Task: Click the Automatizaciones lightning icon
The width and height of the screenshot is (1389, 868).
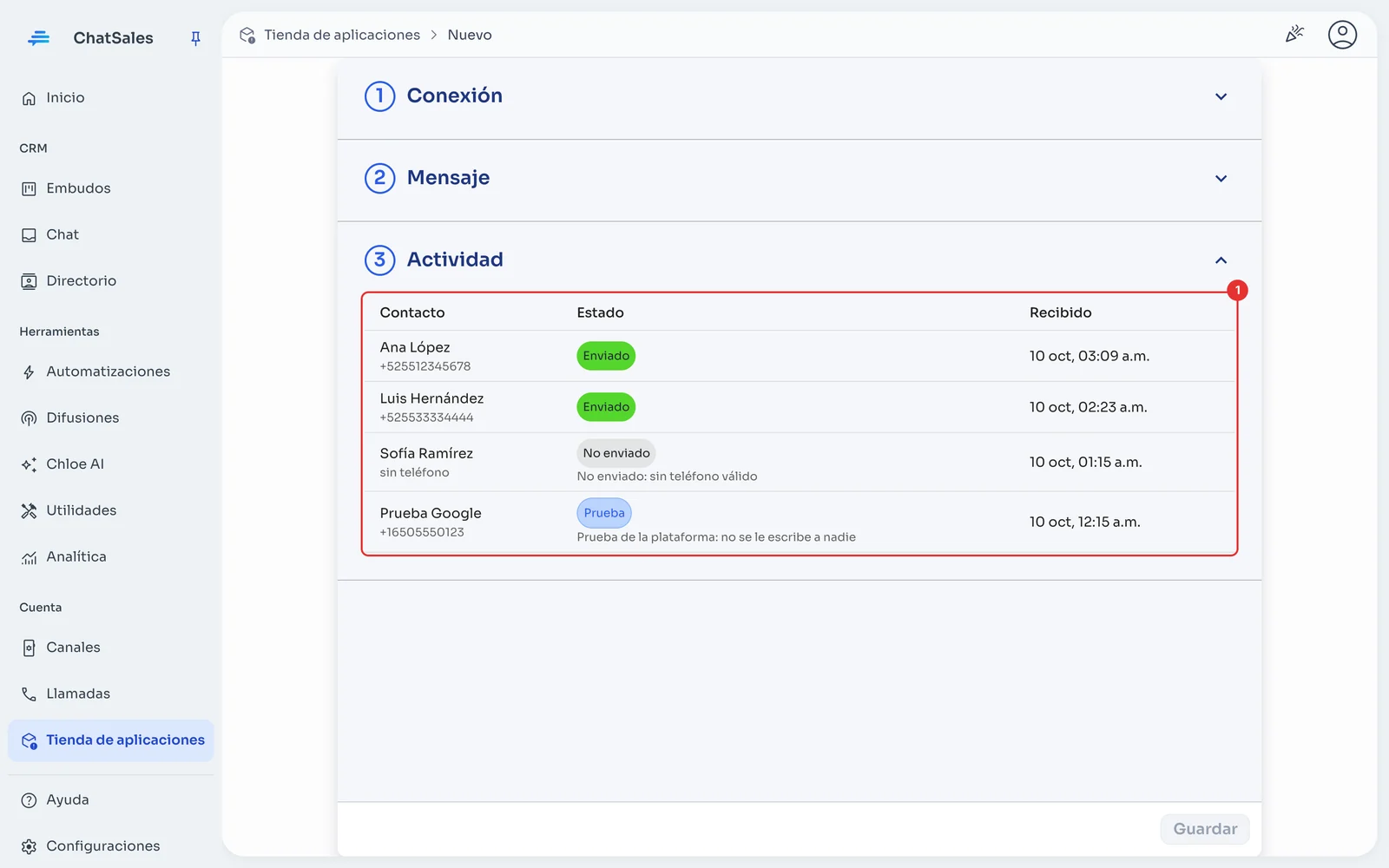Action: click(29, 372)
